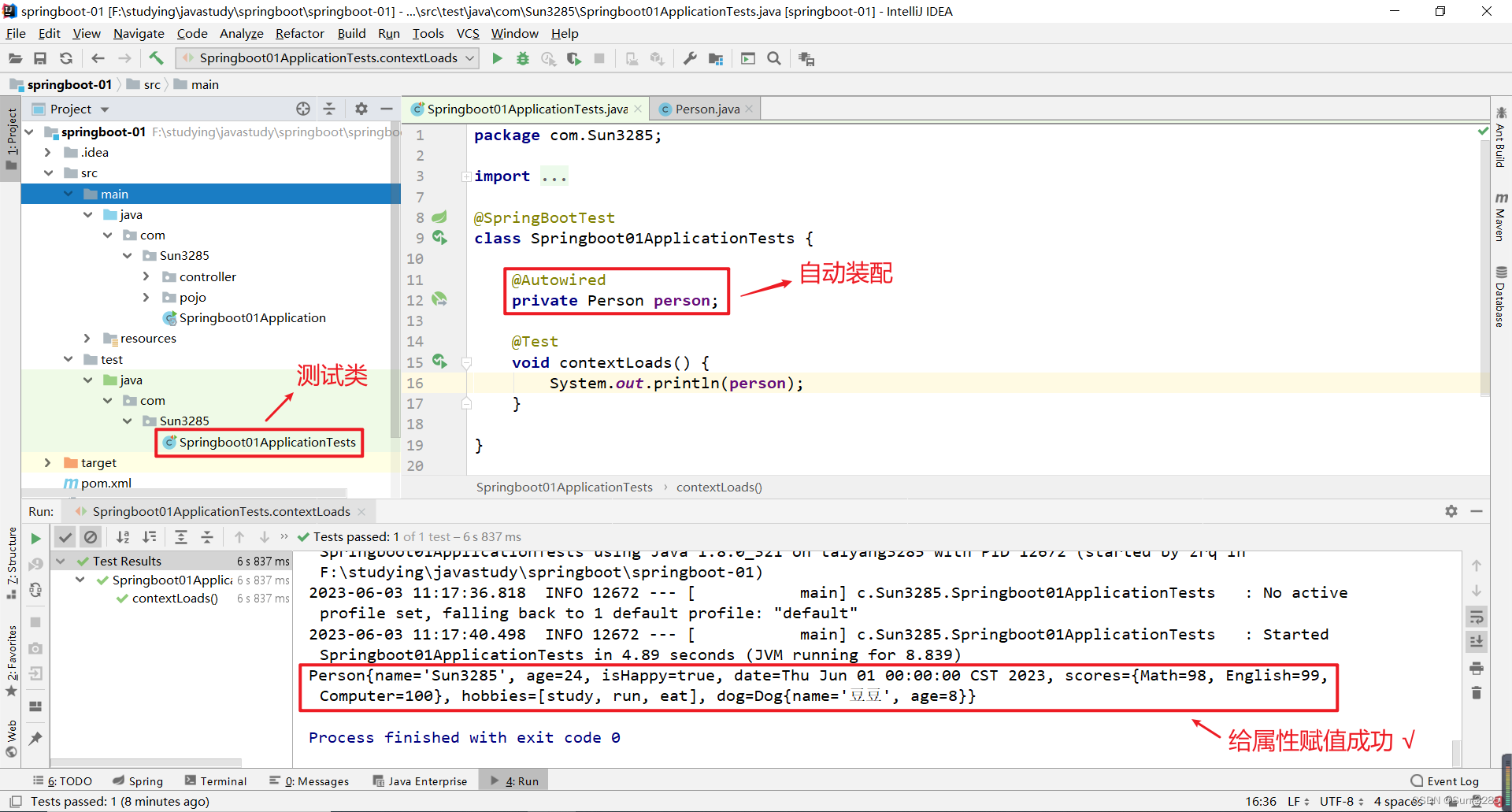The width and height of the screenshot is (1512, 812).
Task: Click the Save All toolbar icon
Action: [x=40, y=58]
